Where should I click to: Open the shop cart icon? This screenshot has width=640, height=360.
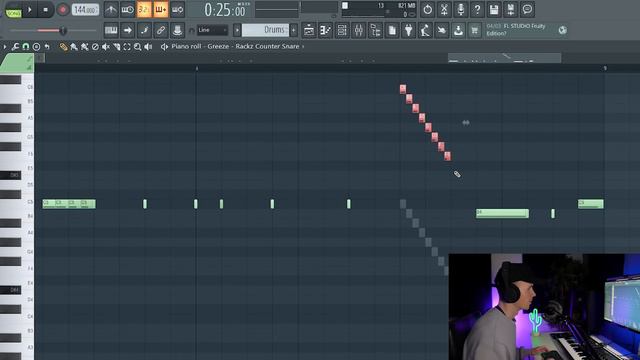pos(474,30)
